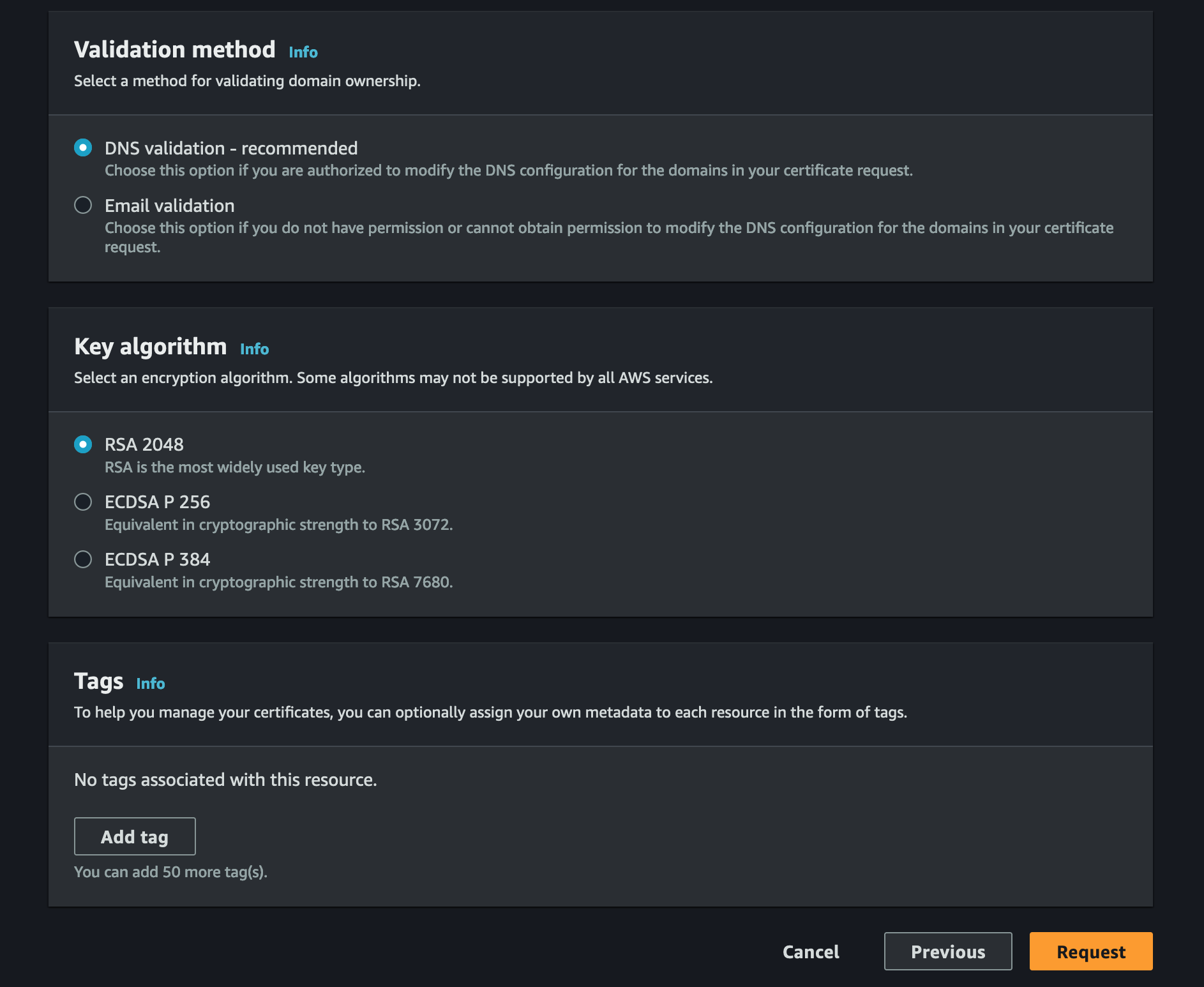This screenshot has width=1204, height=987.
Task: Click the Add tag button
Action: [134, 836]
